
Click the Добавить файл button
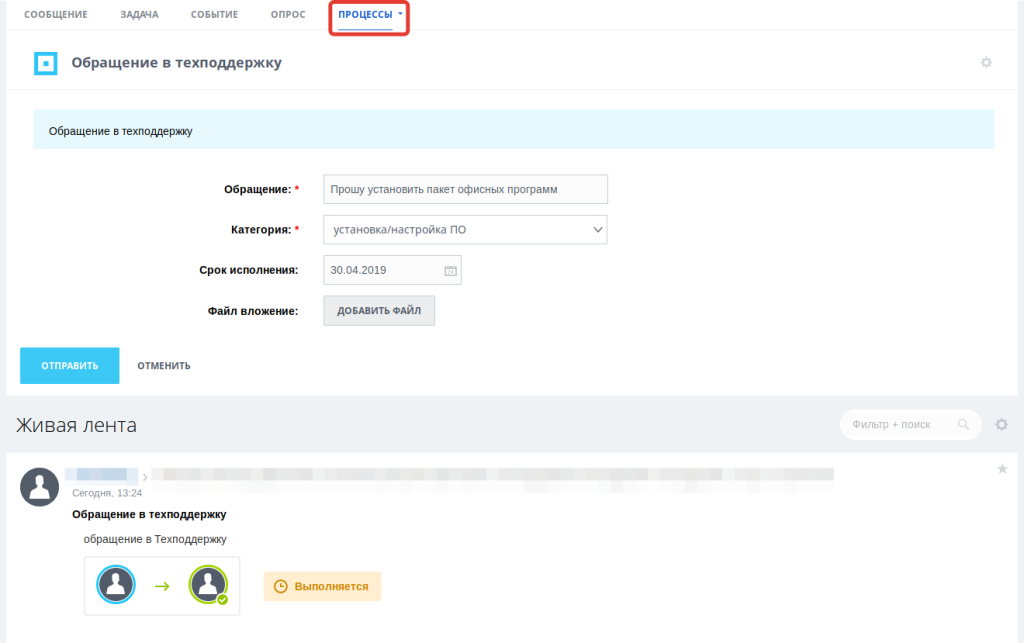tap(379, 311)
